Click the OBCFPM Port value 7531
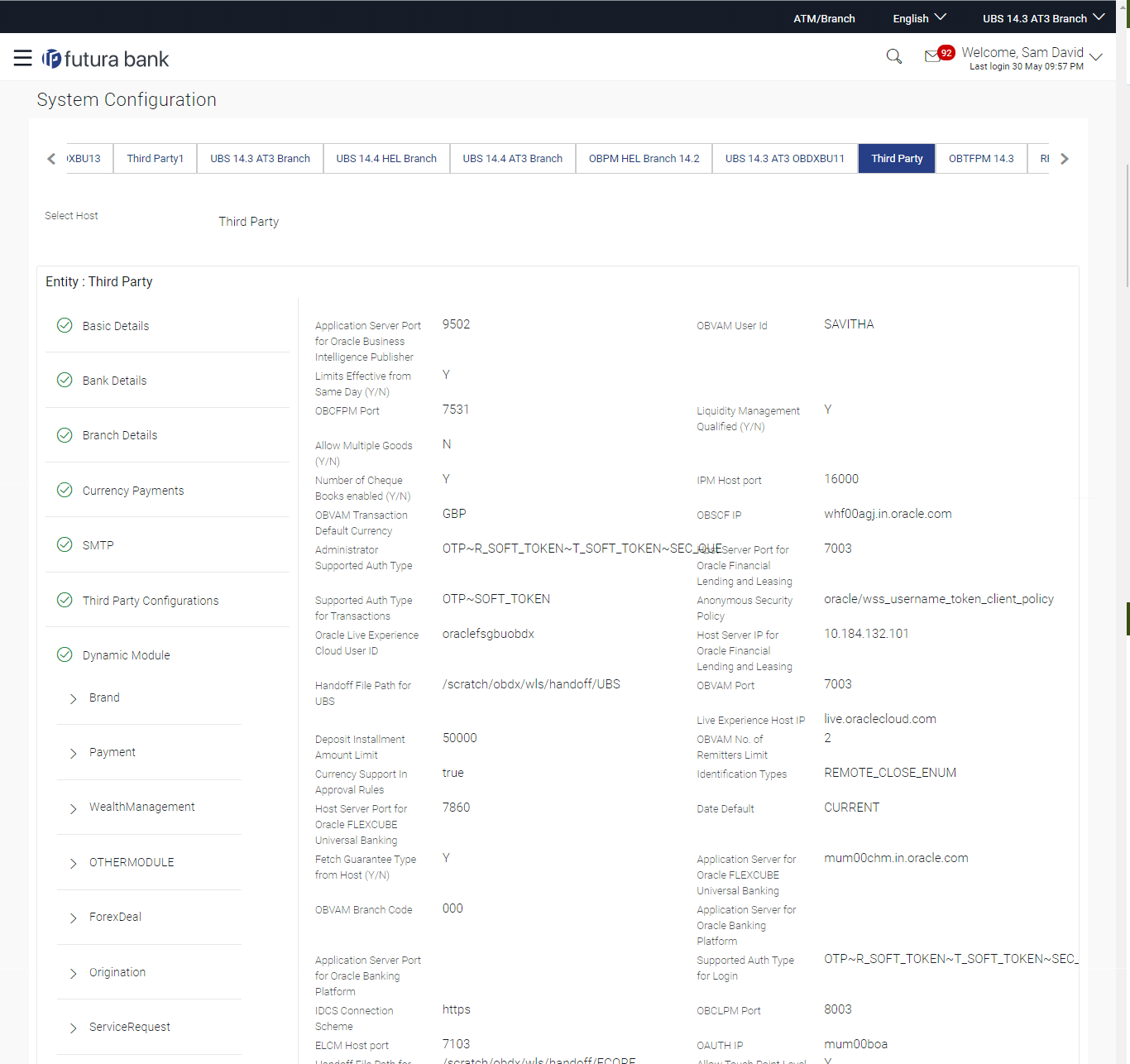 point(456,410)
